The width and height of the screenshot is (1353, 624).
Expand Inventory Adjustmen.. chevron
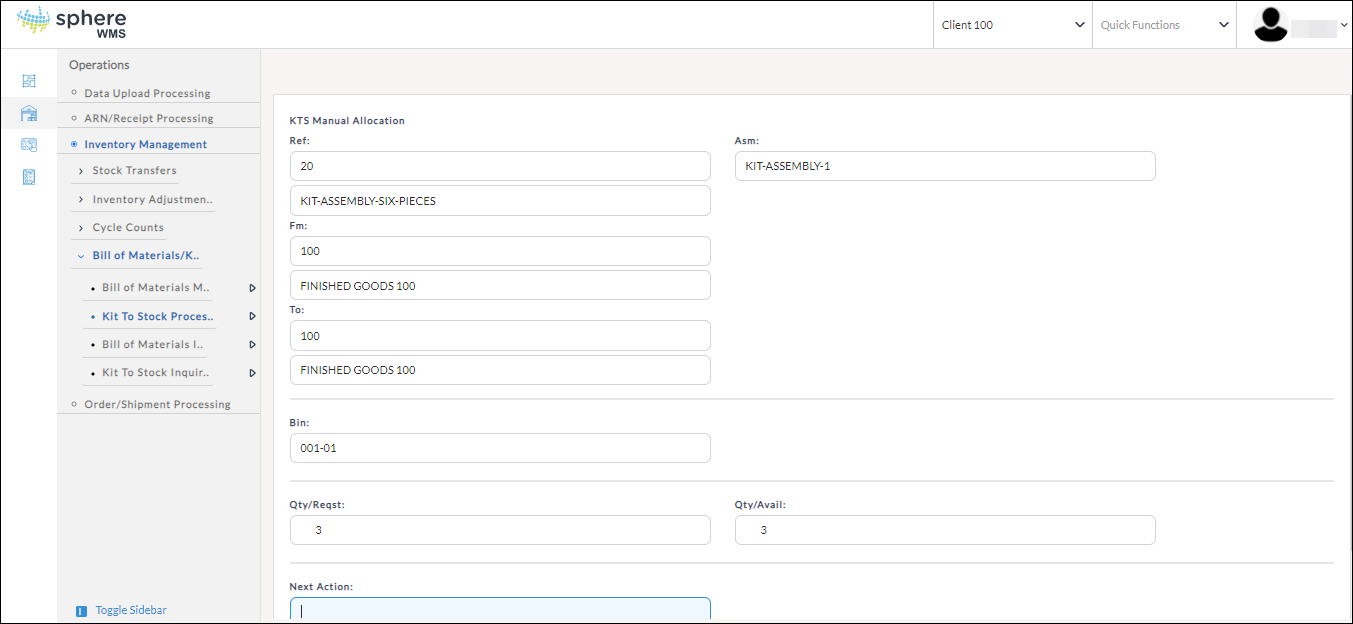pyautogui.click(x=81, y=200)
